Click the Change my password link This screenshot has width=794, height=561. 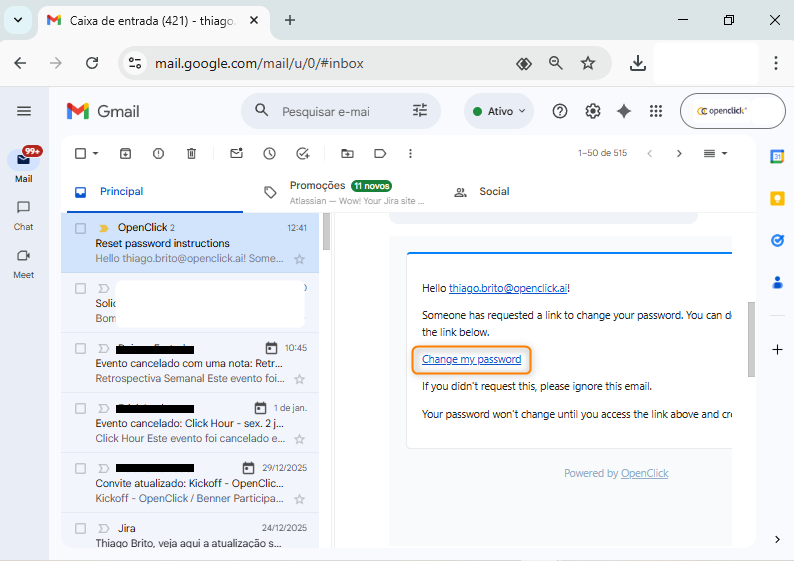(x=471, y=359)
